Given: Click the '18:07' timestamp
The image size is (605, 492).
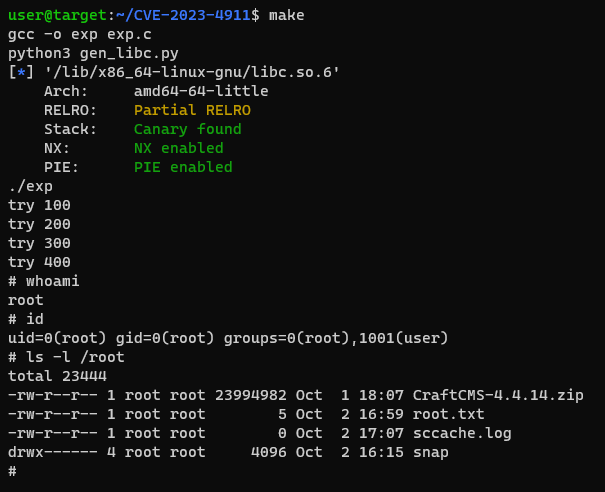Looking at the screenshot, I should click(381, 395).
